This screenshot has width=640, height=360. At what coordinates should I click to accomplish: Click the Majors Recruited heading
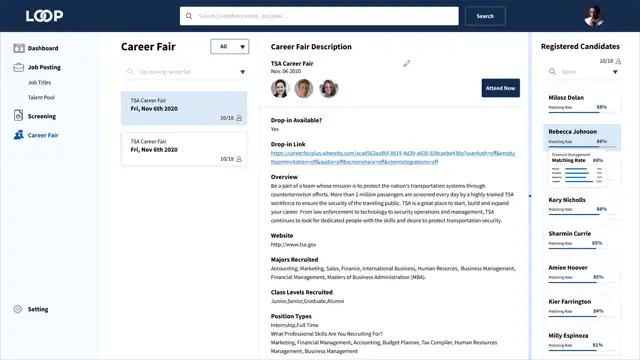point(294,260)
